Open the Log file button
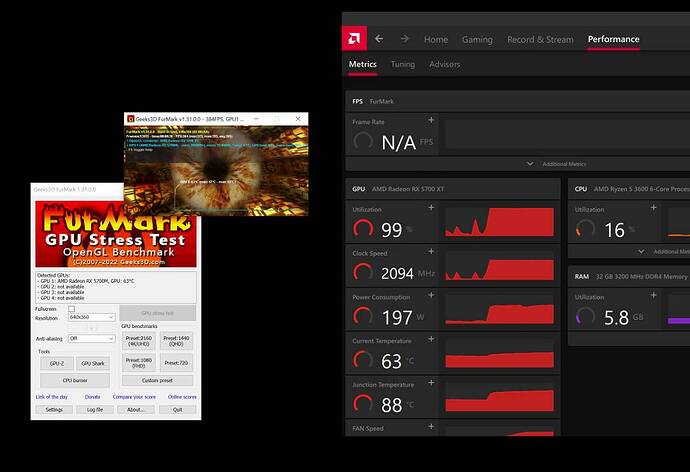The height and width of the screenshot is (472, 690). pos(95,410)
